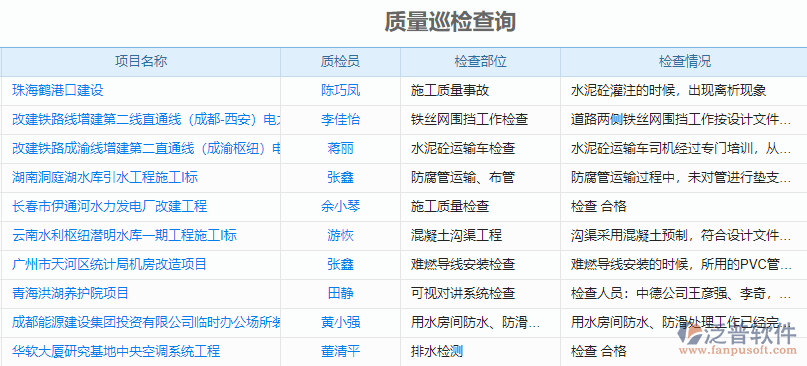This screenshot has height=366, width=807.
Task: Open project link 珠海鹤港口建设
Action: [58, 91]
